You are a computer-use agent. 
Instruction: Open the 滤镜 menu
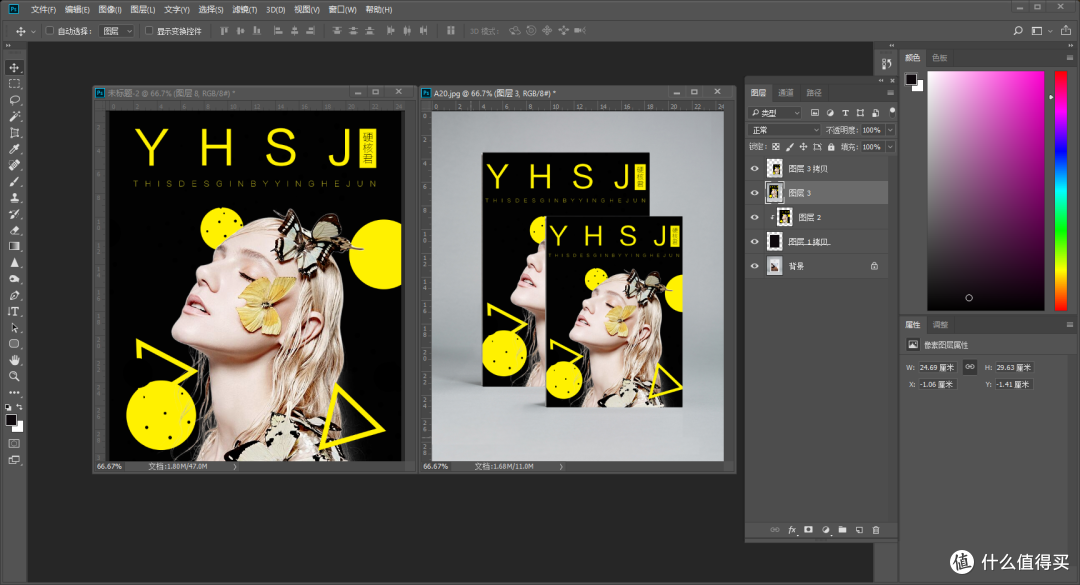click(243, 9)
